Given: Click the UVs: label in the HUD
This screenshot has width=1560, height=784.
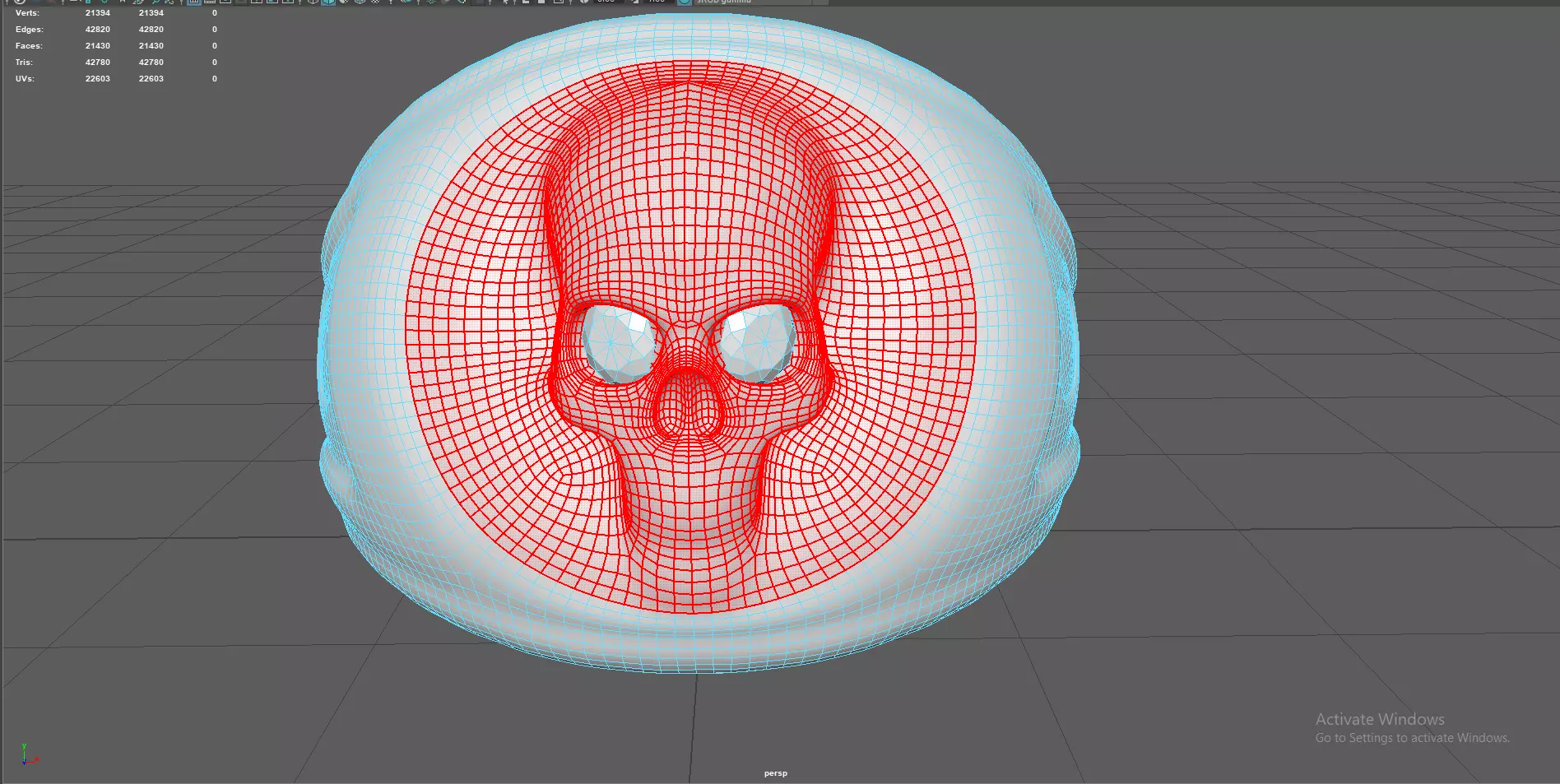Looking at the screenshot, I should point(25,79).
